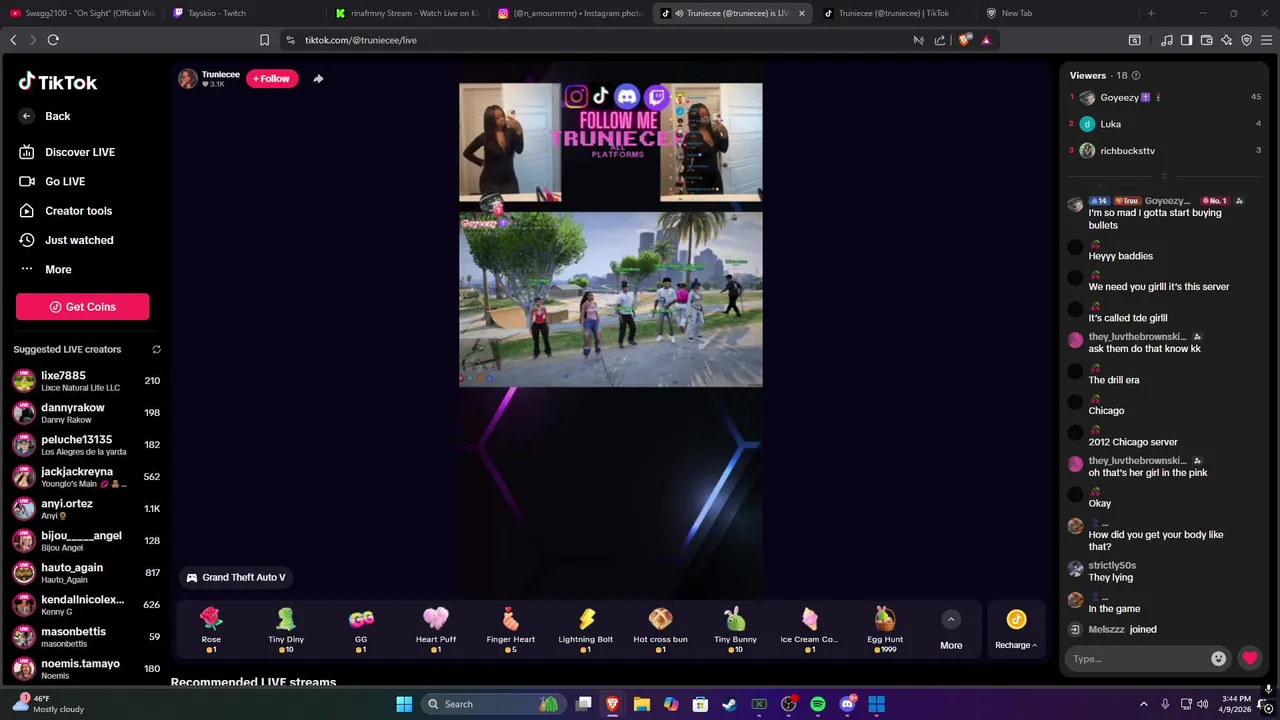Send a GG gift
Image resolution: width=1280 pixels, height=720 pixels.
361,630
